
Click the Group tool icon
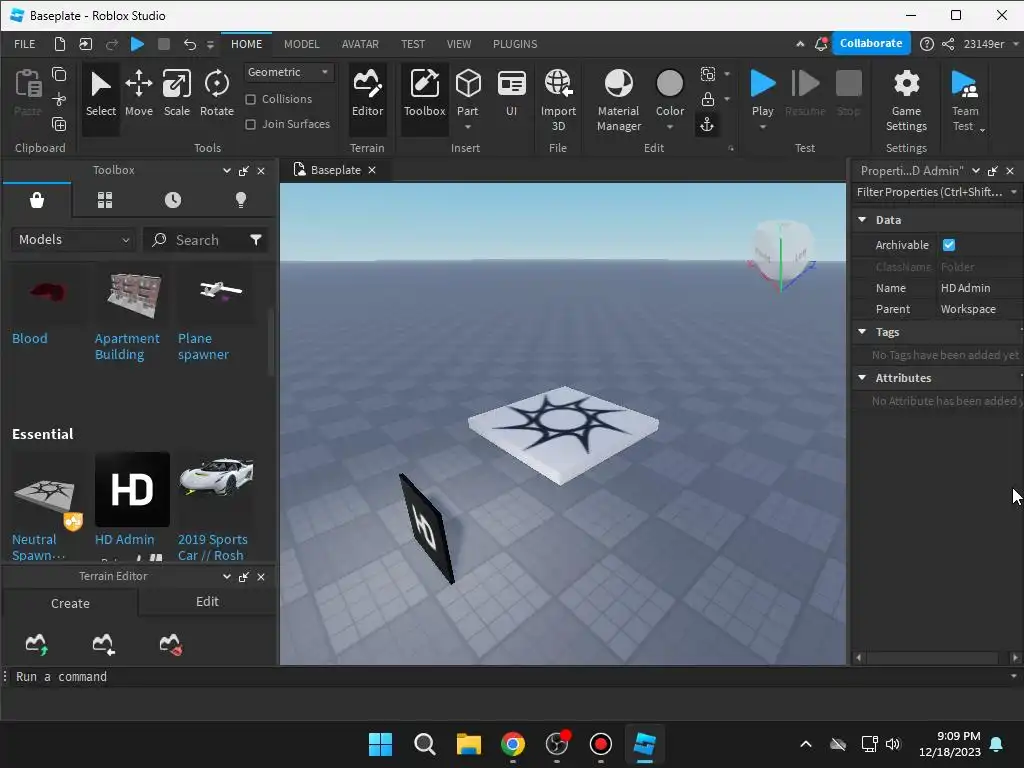708,74
